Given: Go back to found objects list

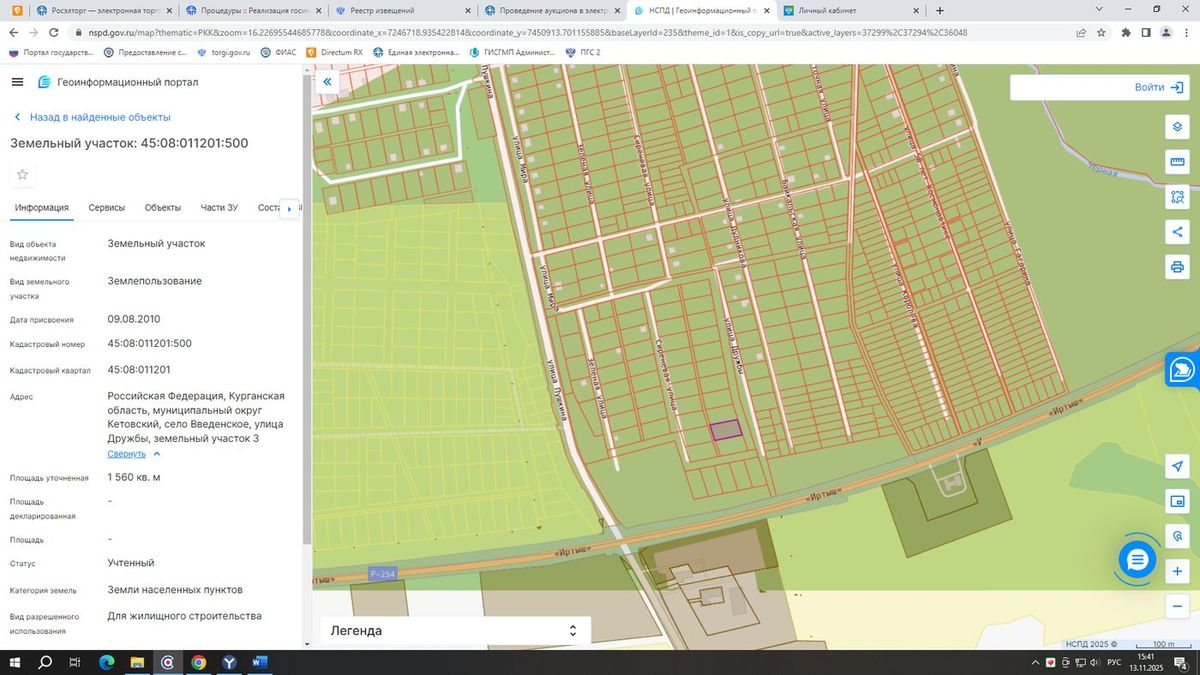Looking at the screenshot, I should (91, 117).
